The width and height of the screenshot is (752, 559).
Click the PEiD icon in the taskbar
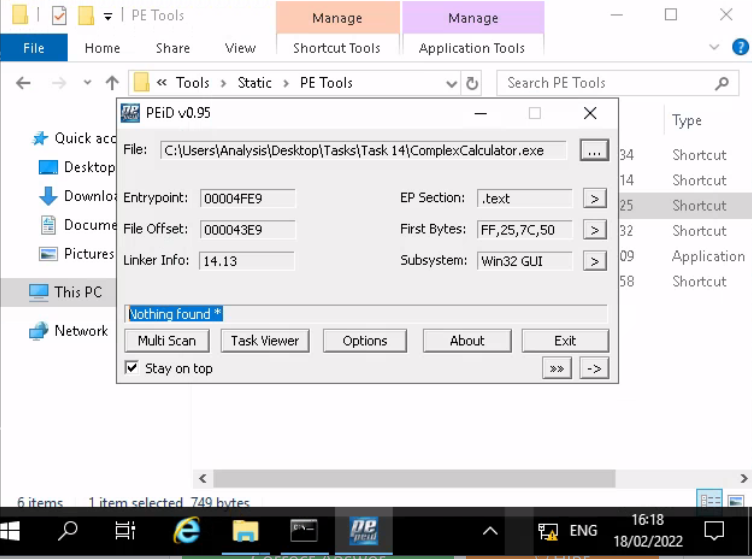coord(362,530)
